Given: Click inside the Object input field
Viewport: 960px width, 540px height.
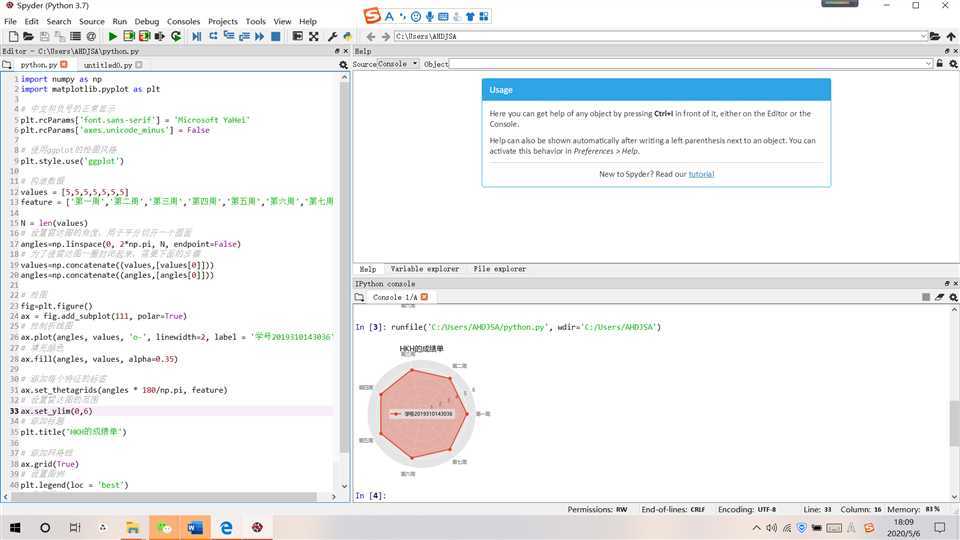Looking at the screenshot, I should point(687,64).
